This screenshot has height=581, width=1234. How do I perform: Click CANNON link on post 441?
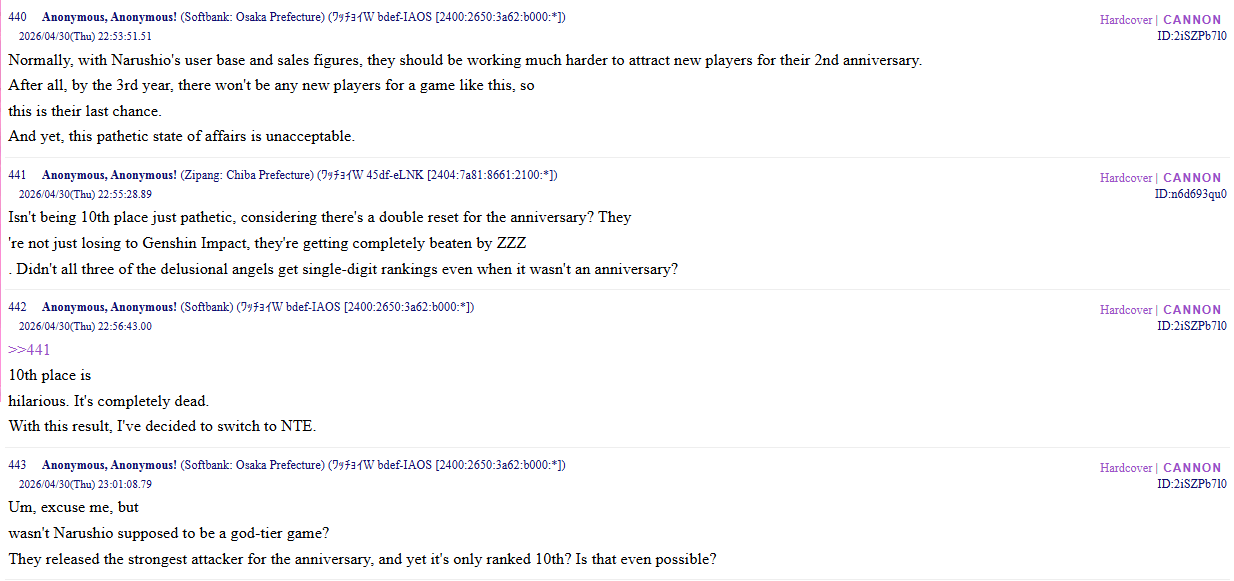[x=1192, y=178]
